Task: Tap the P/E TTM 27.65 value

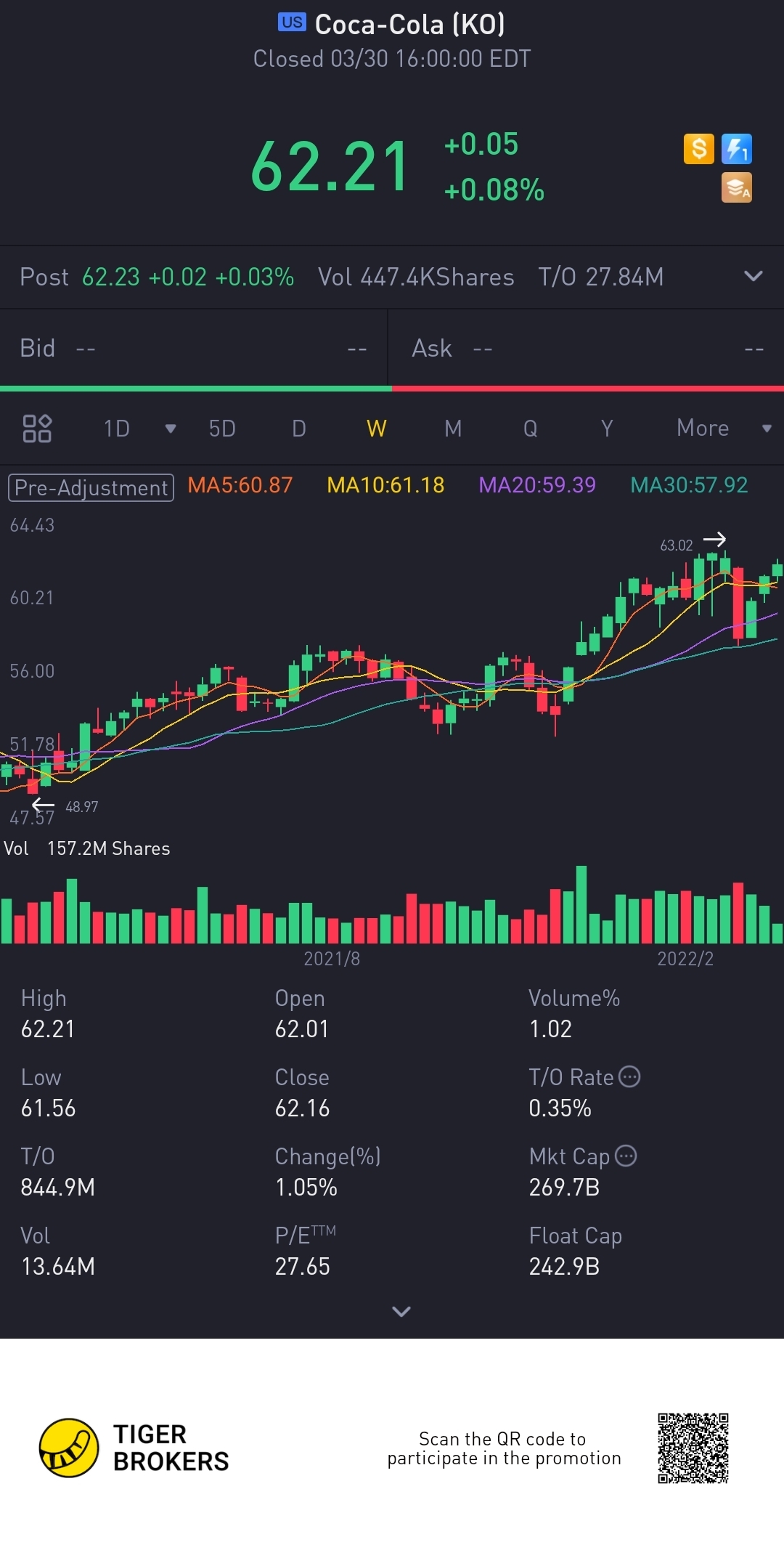Action: point(303,1267)
